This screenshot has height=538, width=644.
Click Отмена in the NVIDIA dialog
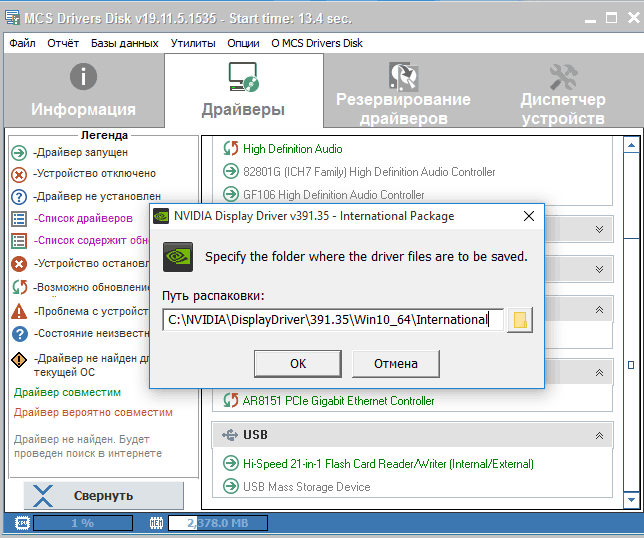click(x=396, y=363)
